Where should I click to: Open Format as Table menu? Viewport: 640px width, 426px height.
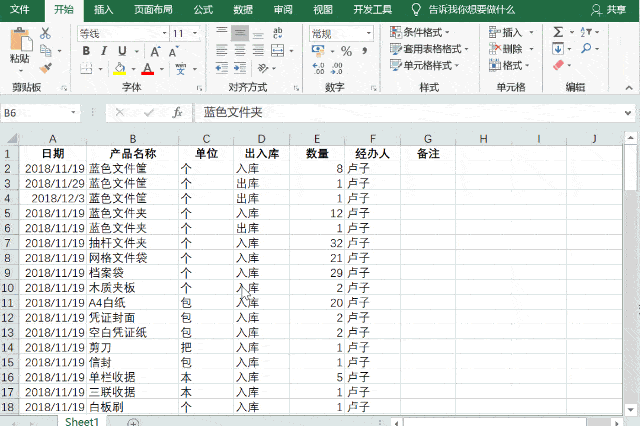429,49
